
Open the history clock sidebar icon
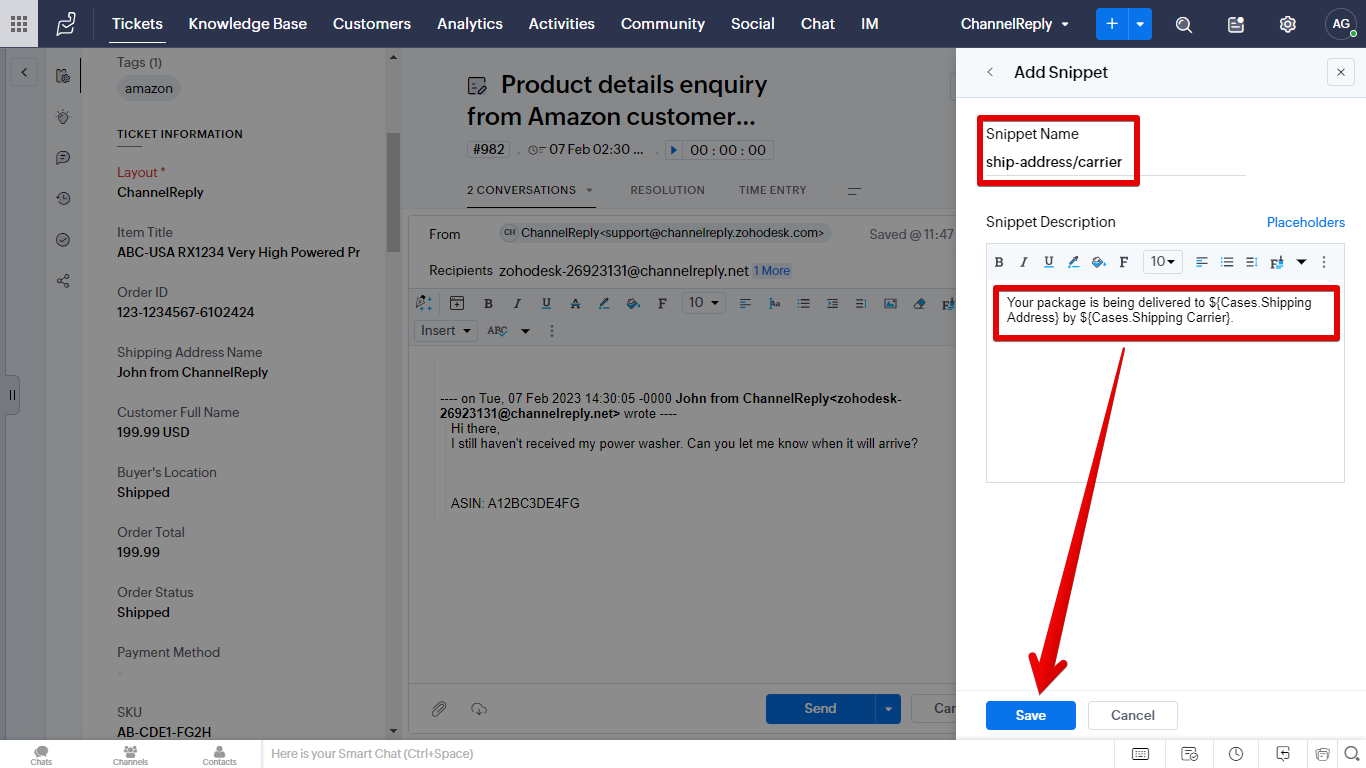click(63, 199)
